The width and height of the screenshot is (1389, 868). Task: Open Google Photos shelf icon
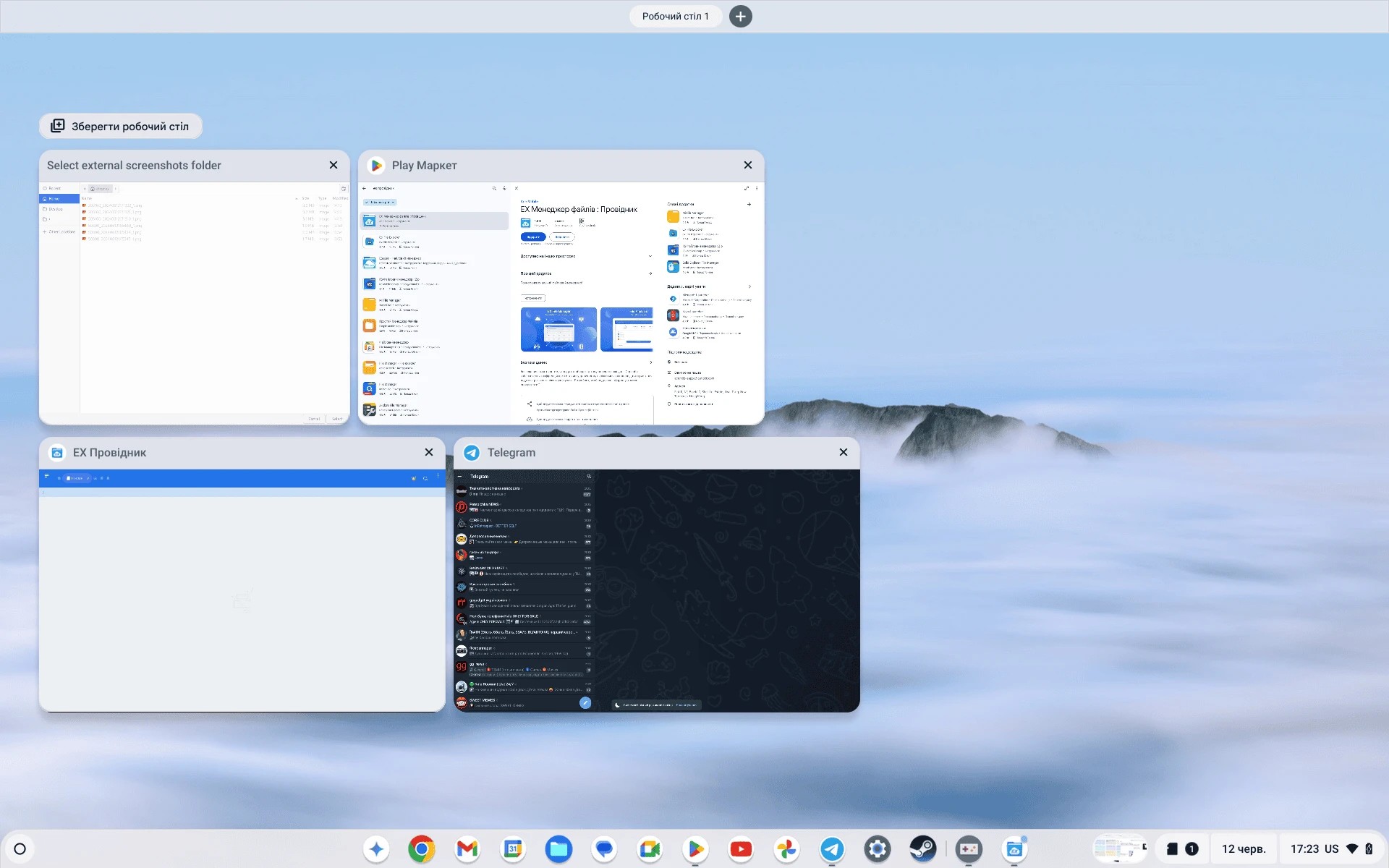pyautogui.click(x=786, y=848)
